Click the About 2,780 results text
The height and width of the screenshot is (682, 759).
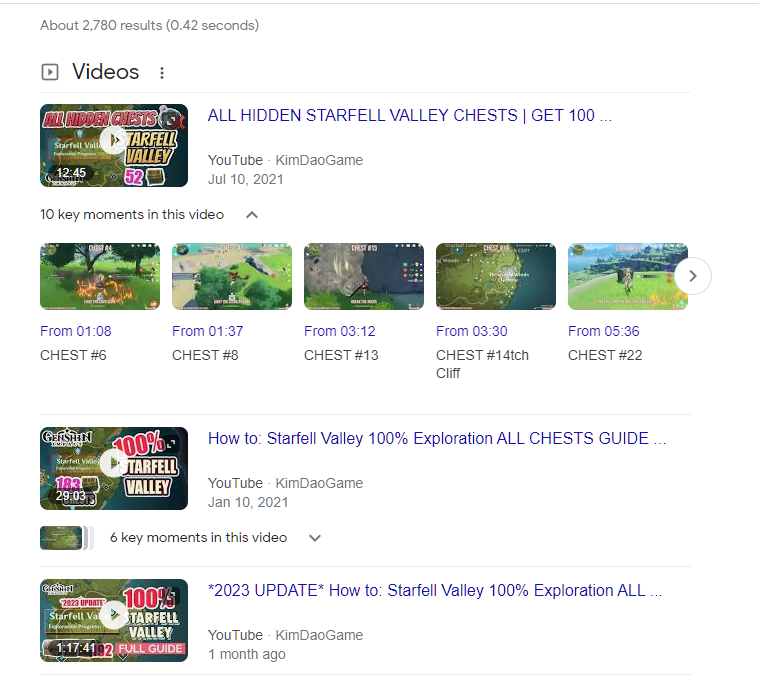[150, 25]
